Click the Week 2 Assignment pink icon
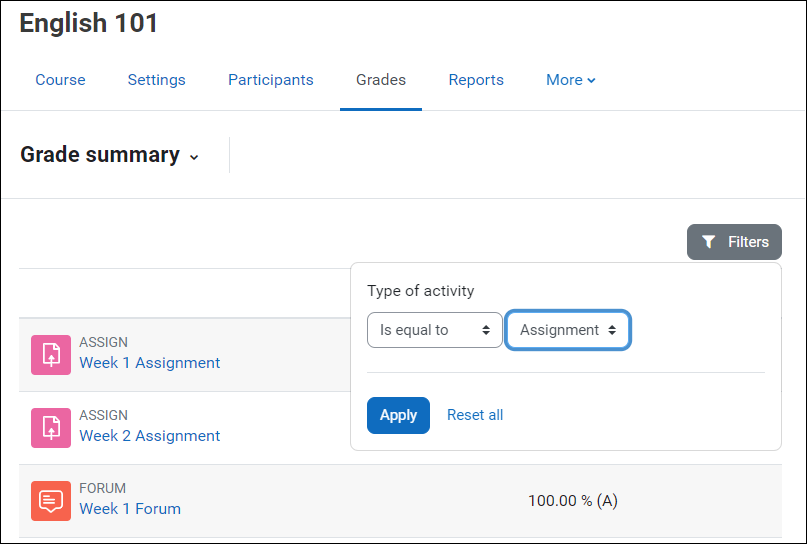Screen dimensions: 807x544 click(51, 428)
